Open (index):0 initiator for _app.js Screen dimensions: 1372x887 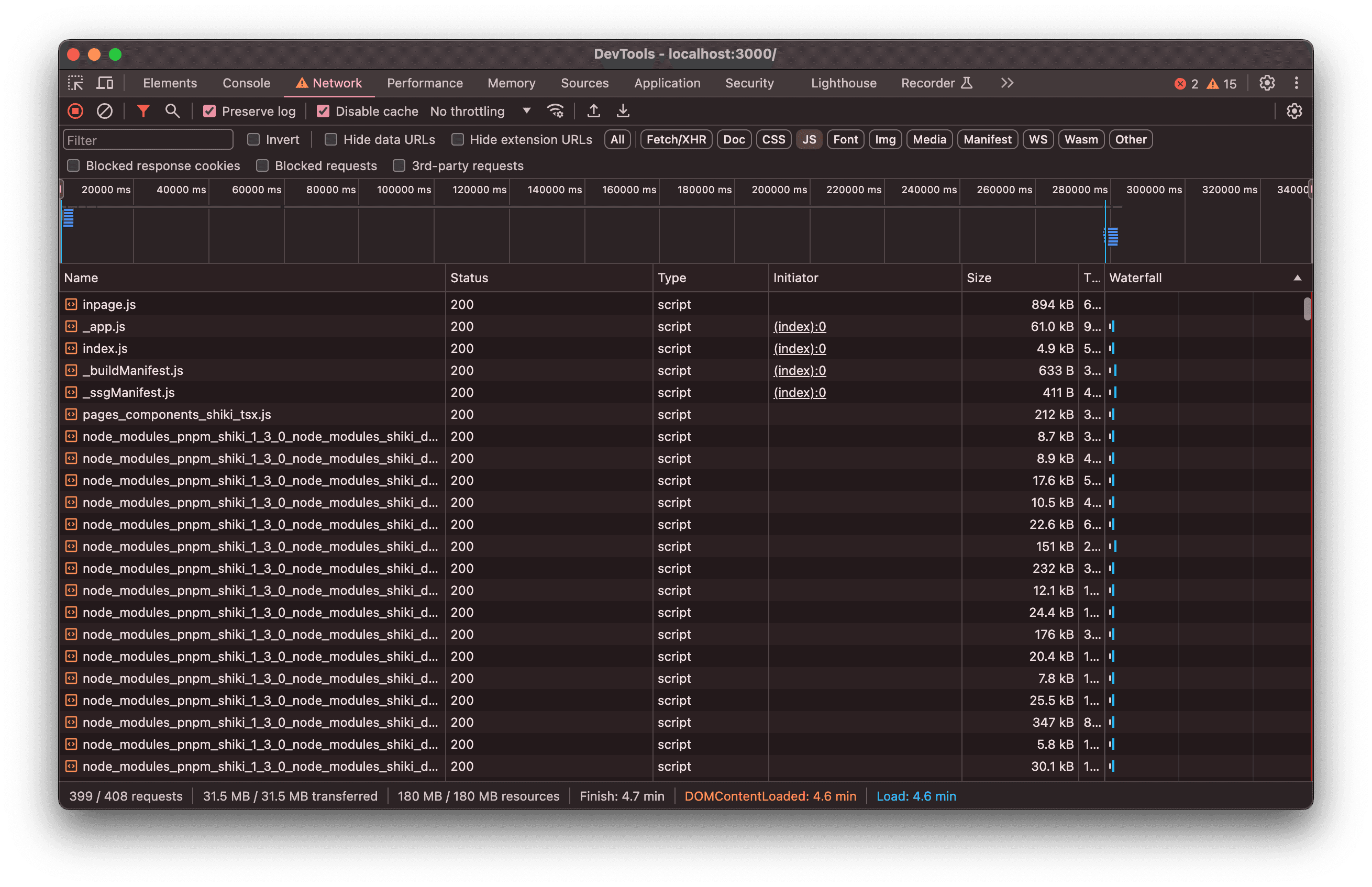(x=800, y=327)
